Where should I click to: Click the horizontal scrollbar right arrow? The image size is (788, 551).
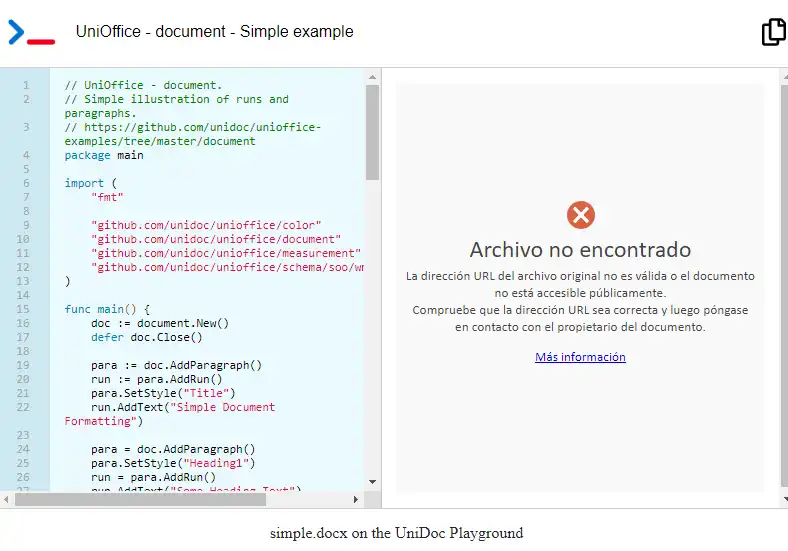pyautogui.click(x=356, y=499)
